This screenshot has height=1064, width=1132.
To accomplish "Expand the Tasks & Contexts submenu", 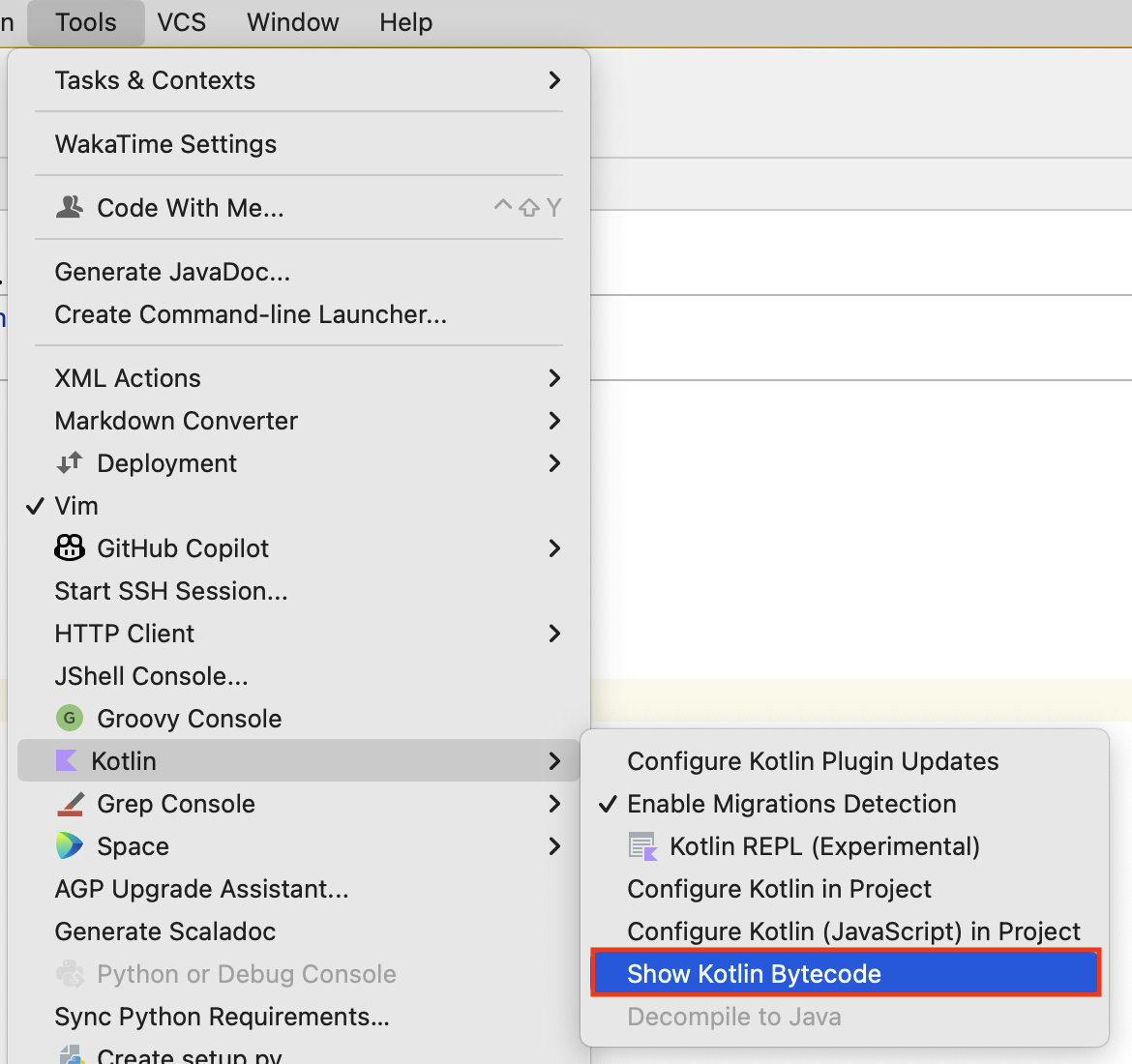I will pyautogui.click(x=155, y=80).
